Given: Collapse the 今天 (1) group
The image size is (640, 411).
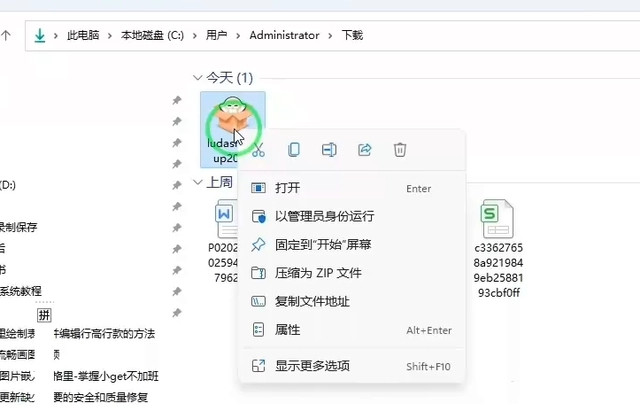Looking at the screenshot, I should [198, 78].
